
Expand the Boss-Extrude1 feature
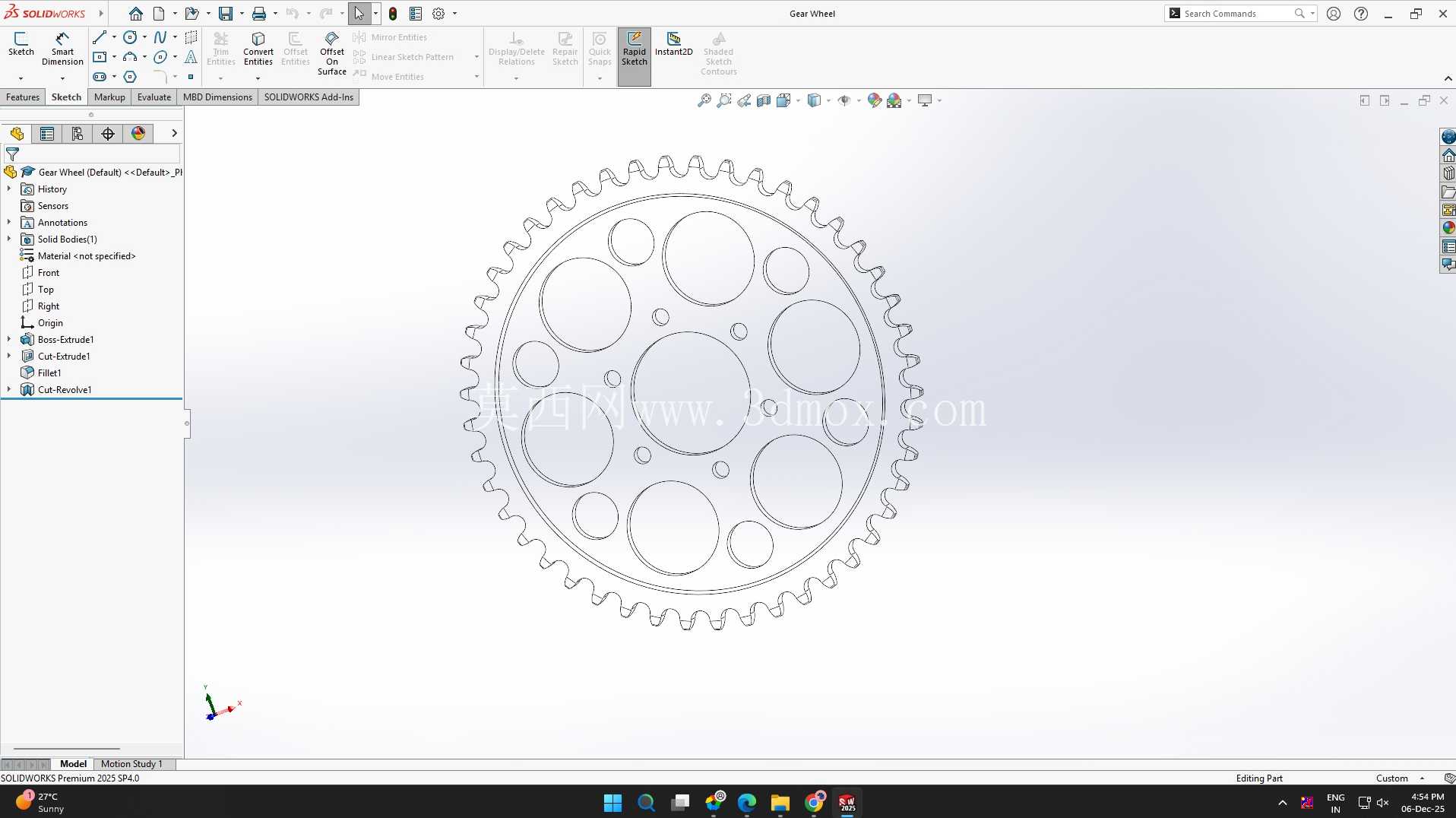coord(9,339)
